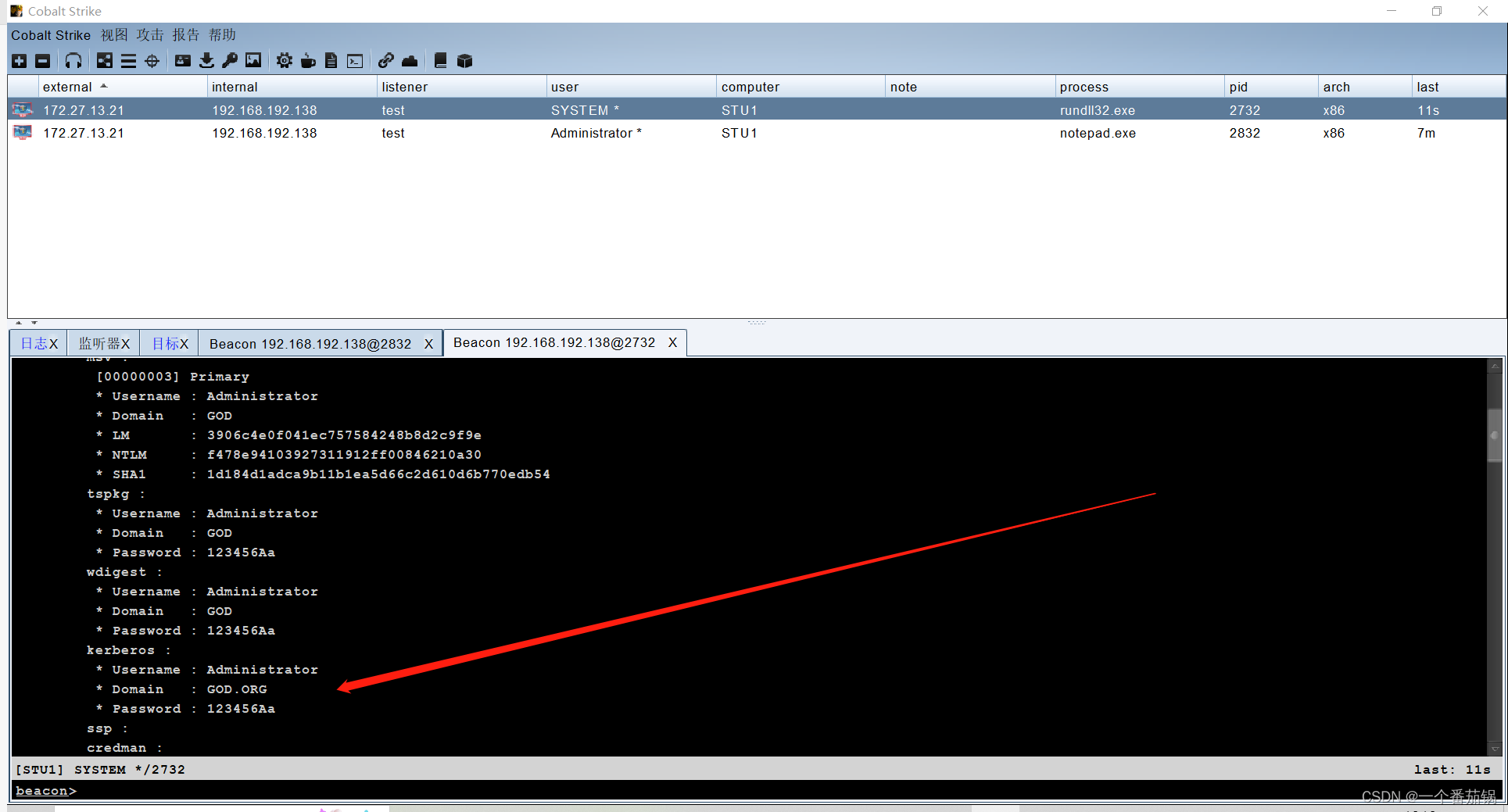Sort sessions by pid column header
The image size is (1508, 812).
[1271, 87]
